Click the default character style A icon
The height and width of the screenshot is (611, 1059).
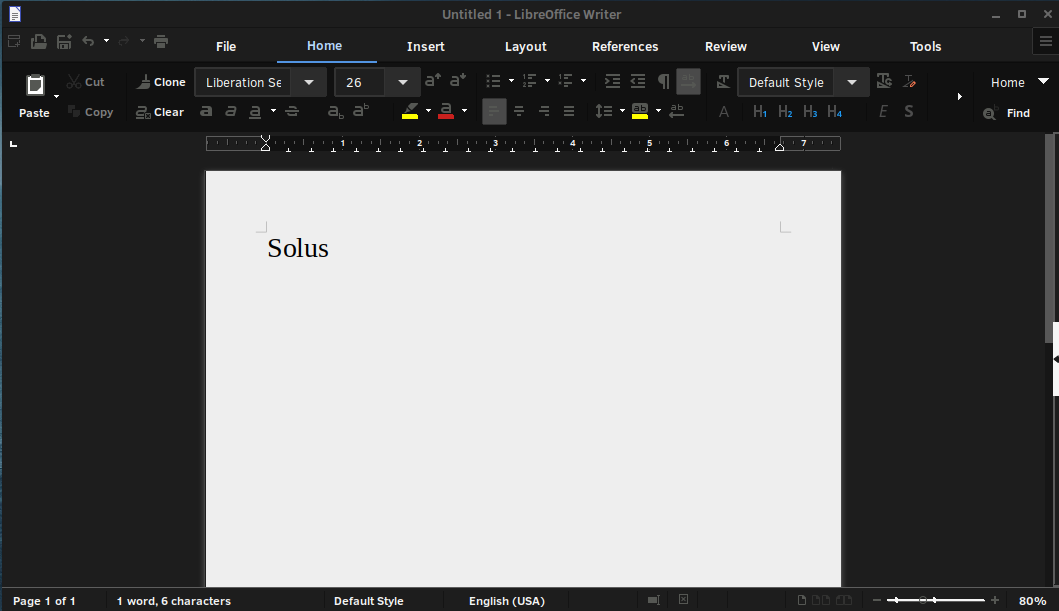[x=723, y=112]
